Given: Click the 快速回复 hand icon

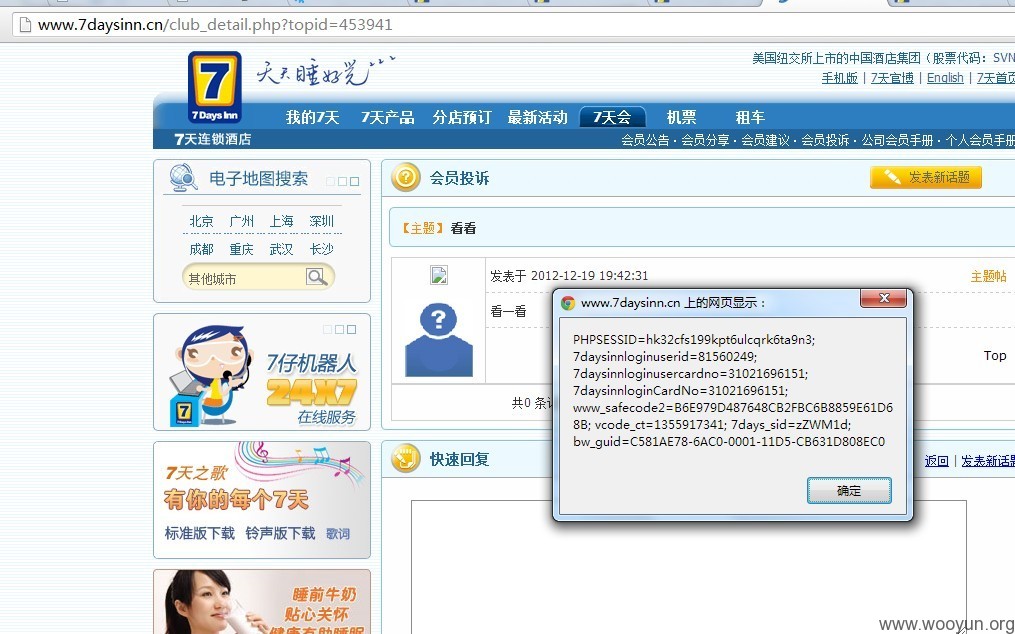Looking at the screenshot, I should (406, 459).
